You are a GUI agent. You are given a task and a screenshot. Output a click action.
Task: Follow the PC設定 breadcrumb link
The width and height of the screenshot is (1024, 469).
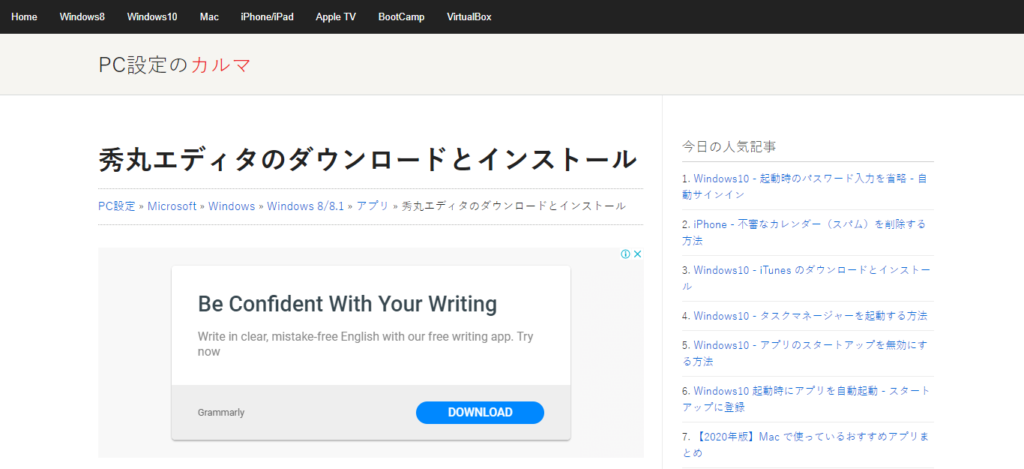[x=117, y=206]
